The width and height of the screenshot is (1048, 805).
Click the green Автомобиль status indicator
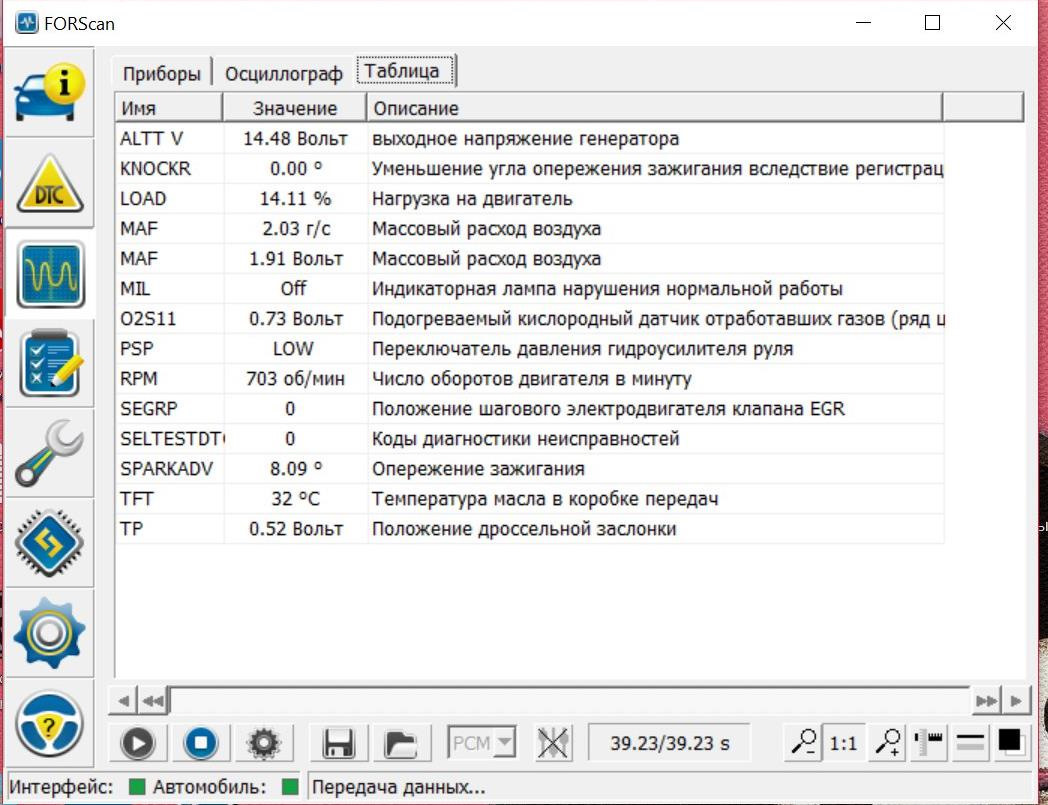coord(290,786)
